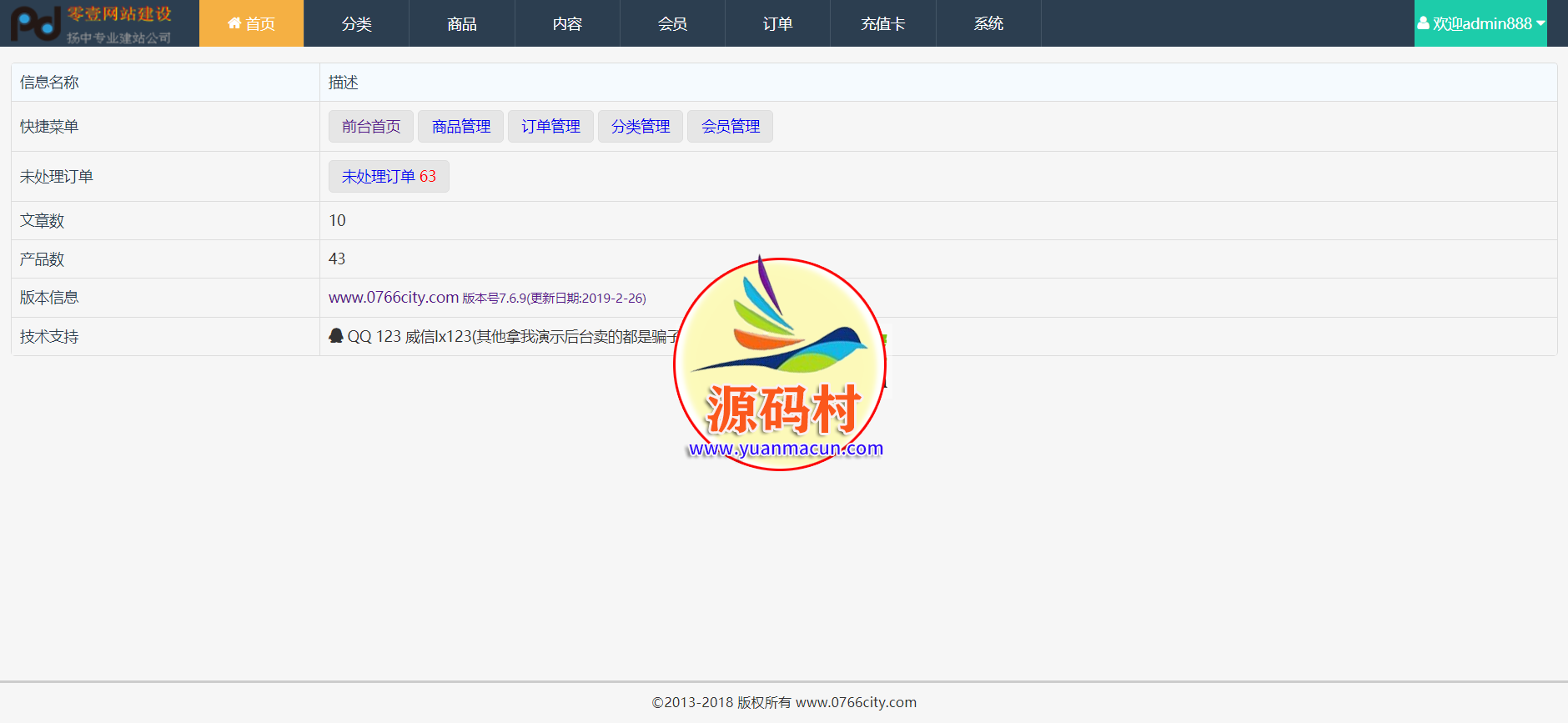Click the site logo in header
Viewport: 1568px width, 723px height.
[x=92, y=24]
